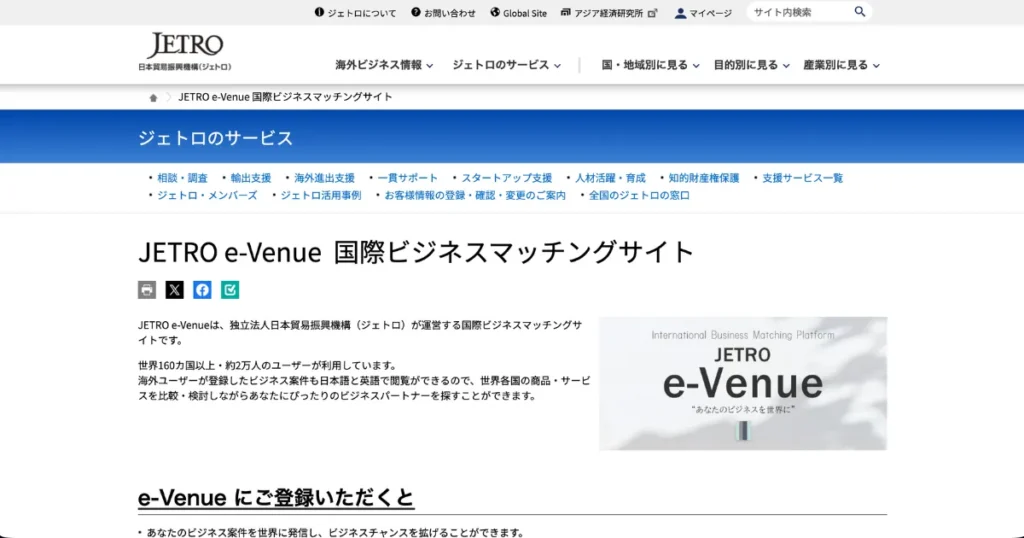Share the page on X
The width and height of the screenshot is (1024, 538).
[174, 290]
